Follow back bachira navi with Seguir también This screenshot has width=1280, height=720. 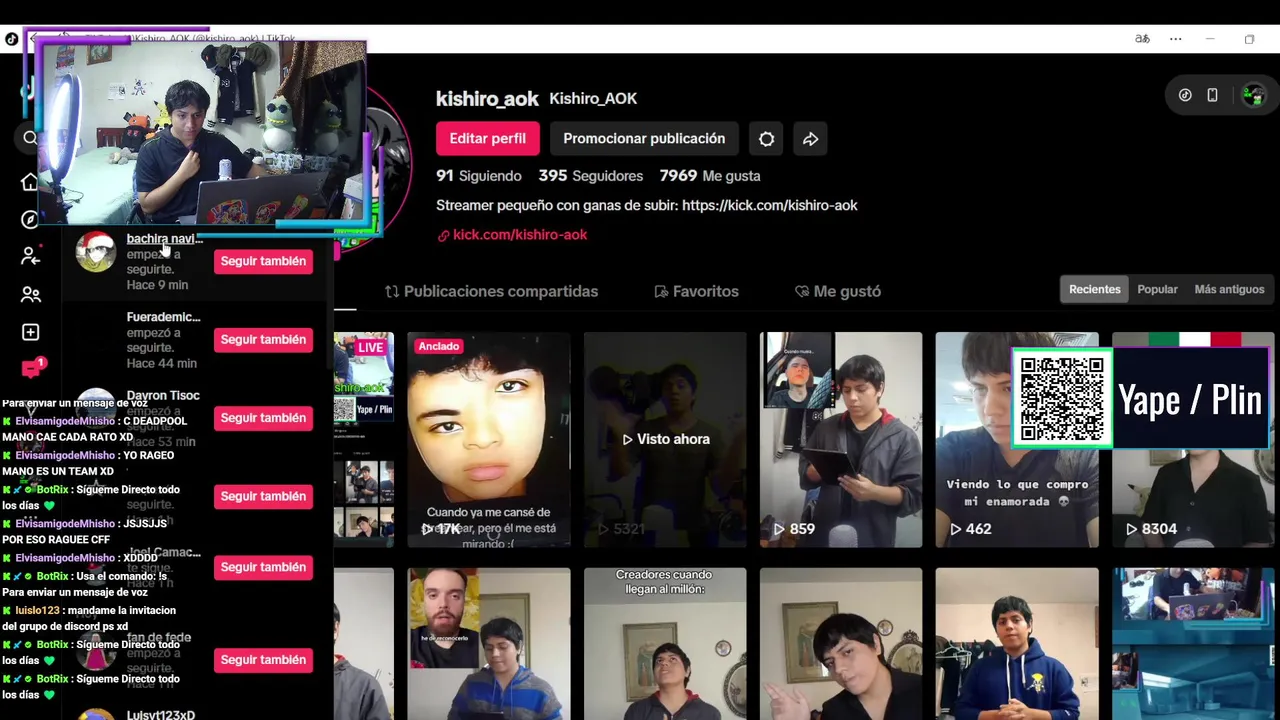(x=263, y=261)
